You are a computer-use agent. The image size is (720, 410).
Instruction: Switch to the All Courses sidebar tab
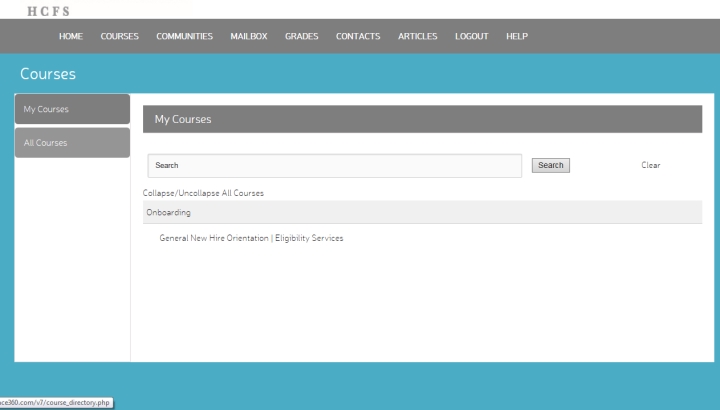point(72,143)
